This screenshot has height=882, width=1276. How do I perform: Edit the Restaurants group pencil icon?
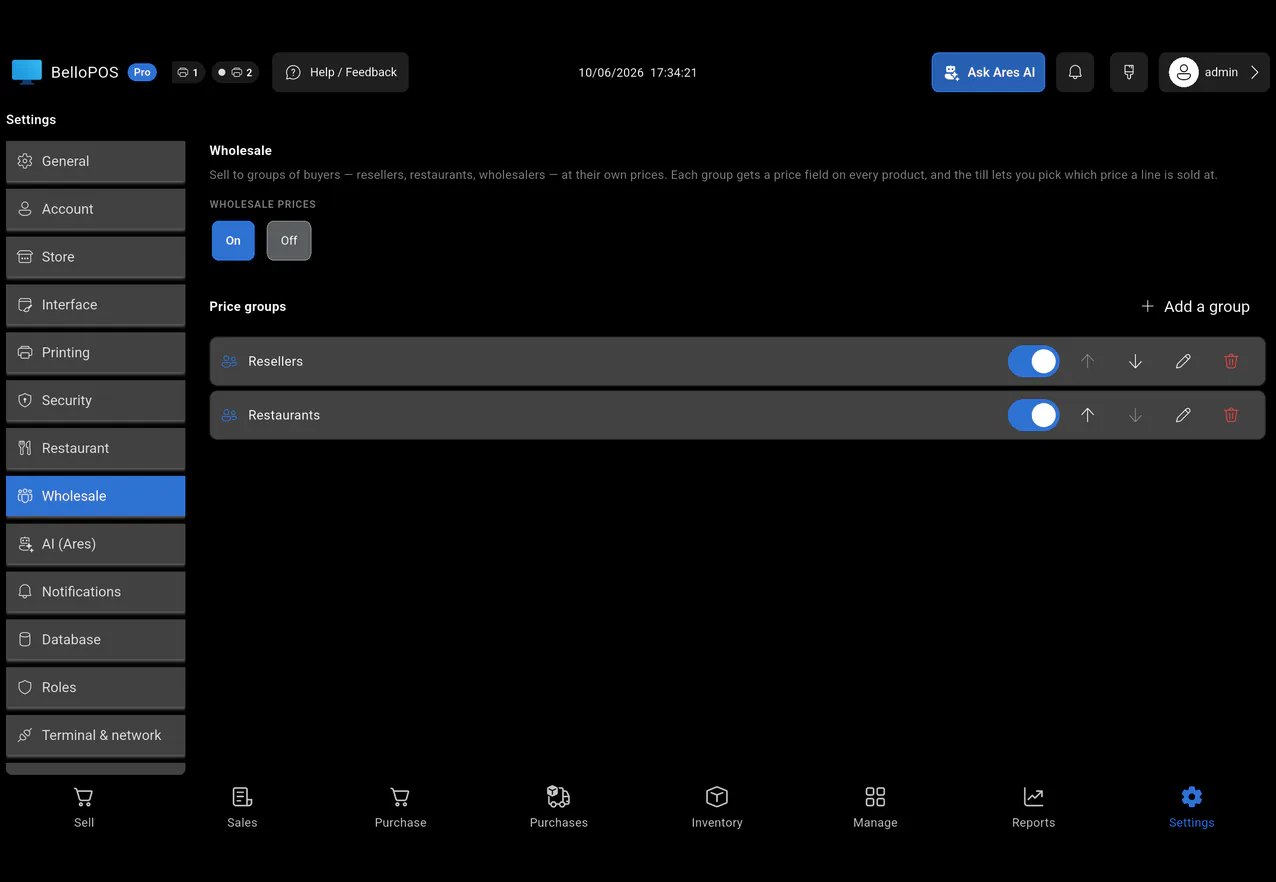click(x=1183, y=415)
